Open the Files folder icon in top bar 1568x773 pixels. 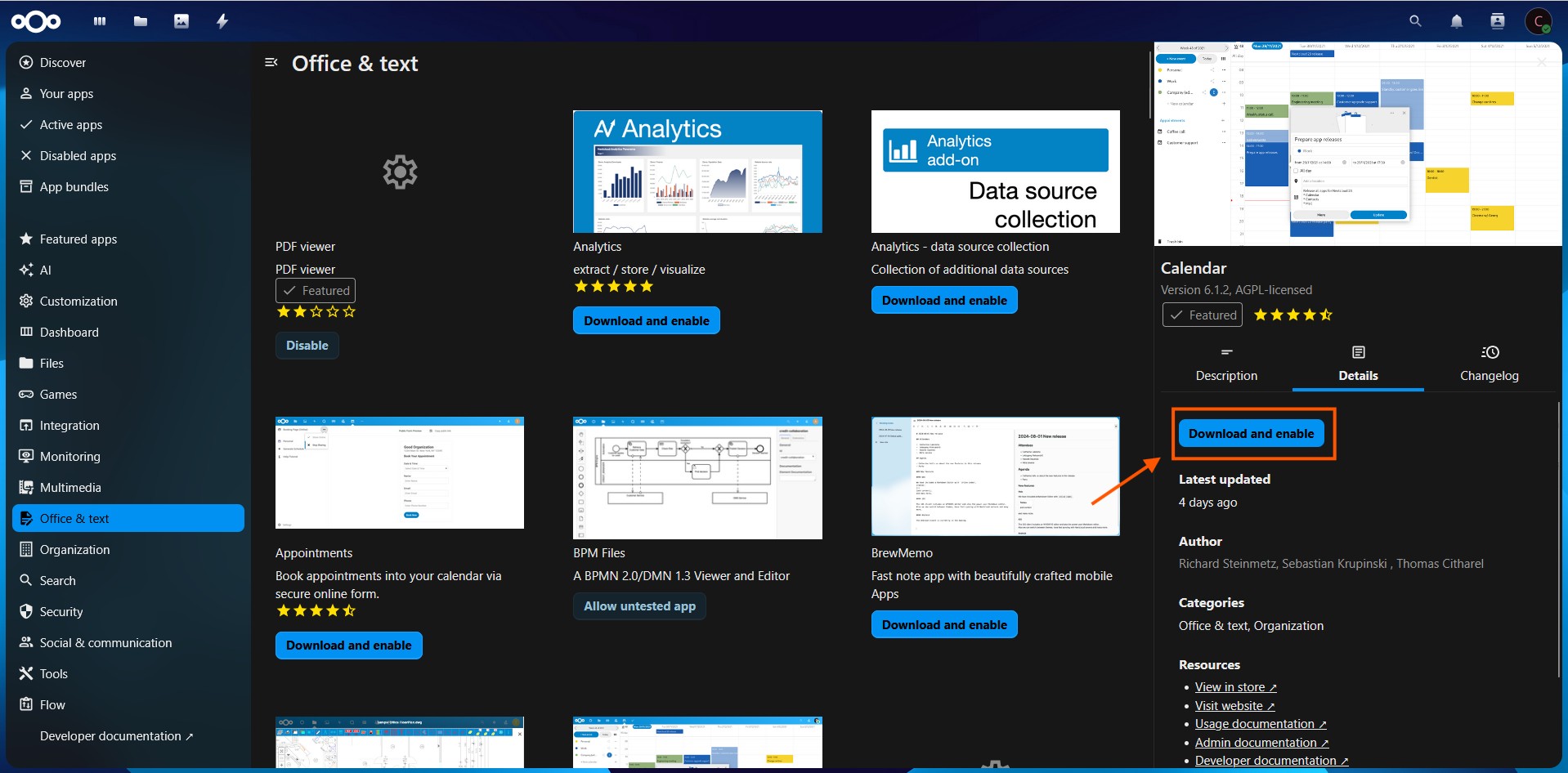pyautogui.click(x=141, y=21)
